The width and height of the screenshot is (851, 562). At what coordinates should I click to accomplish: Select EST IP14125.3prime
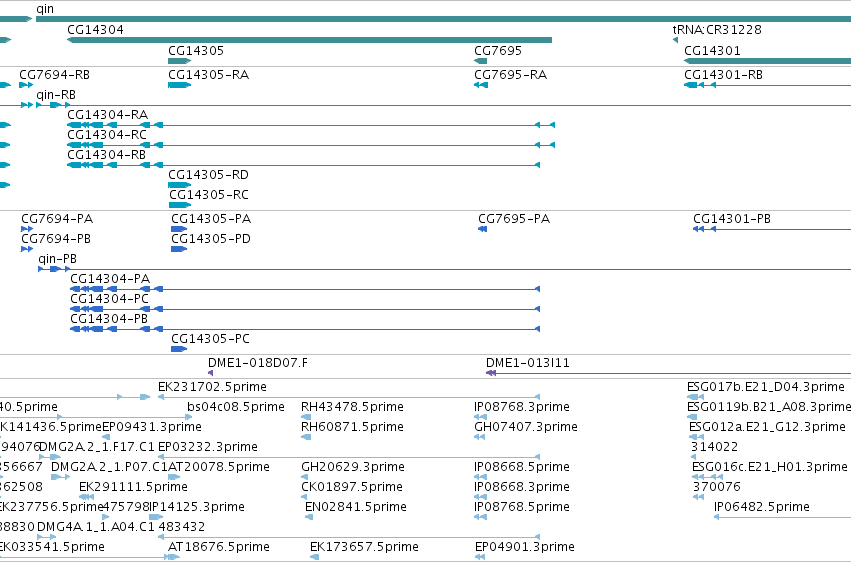(197, 507)
